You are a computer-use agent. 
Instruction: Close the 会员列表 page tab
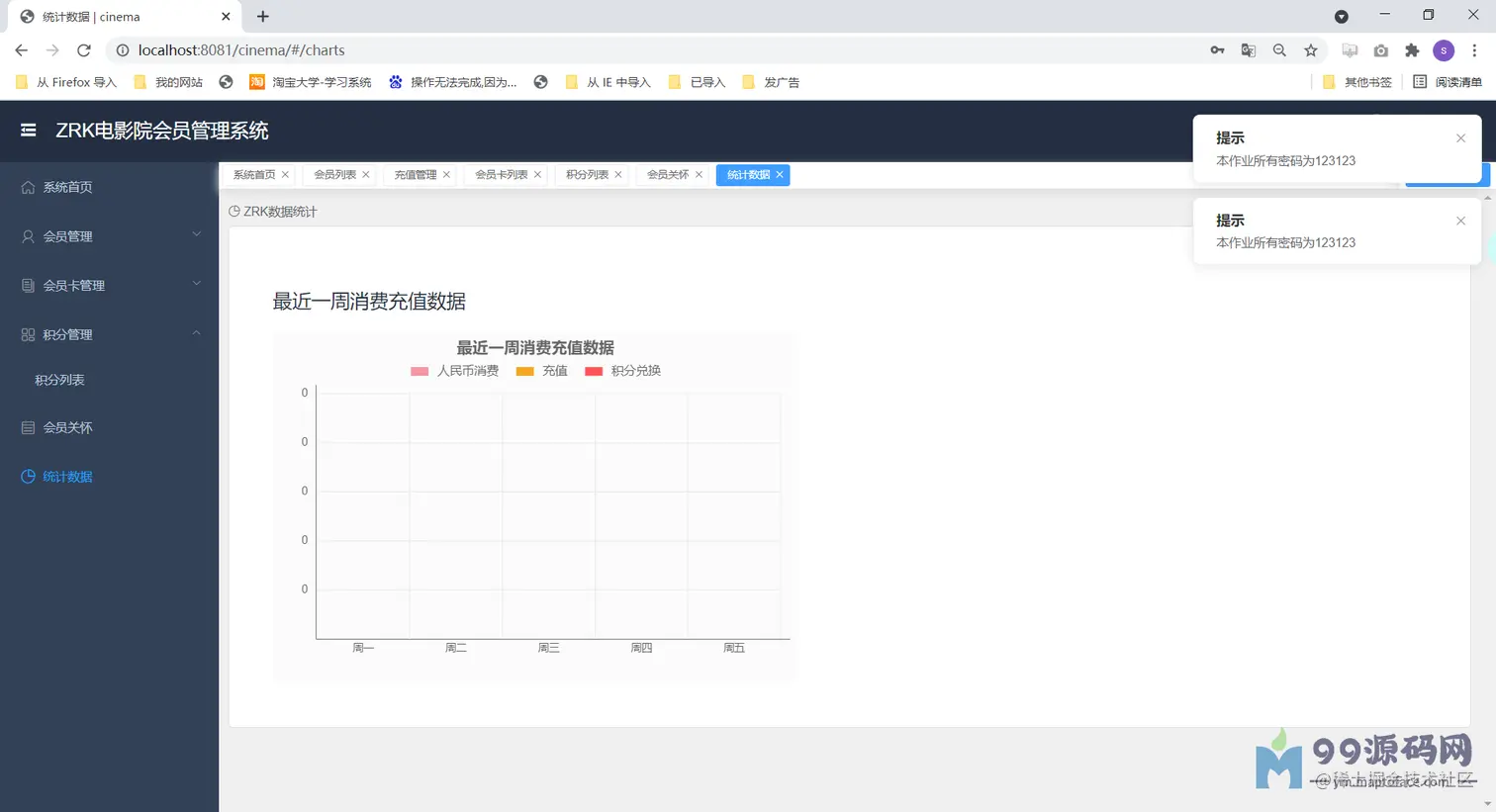click(366, 175)
